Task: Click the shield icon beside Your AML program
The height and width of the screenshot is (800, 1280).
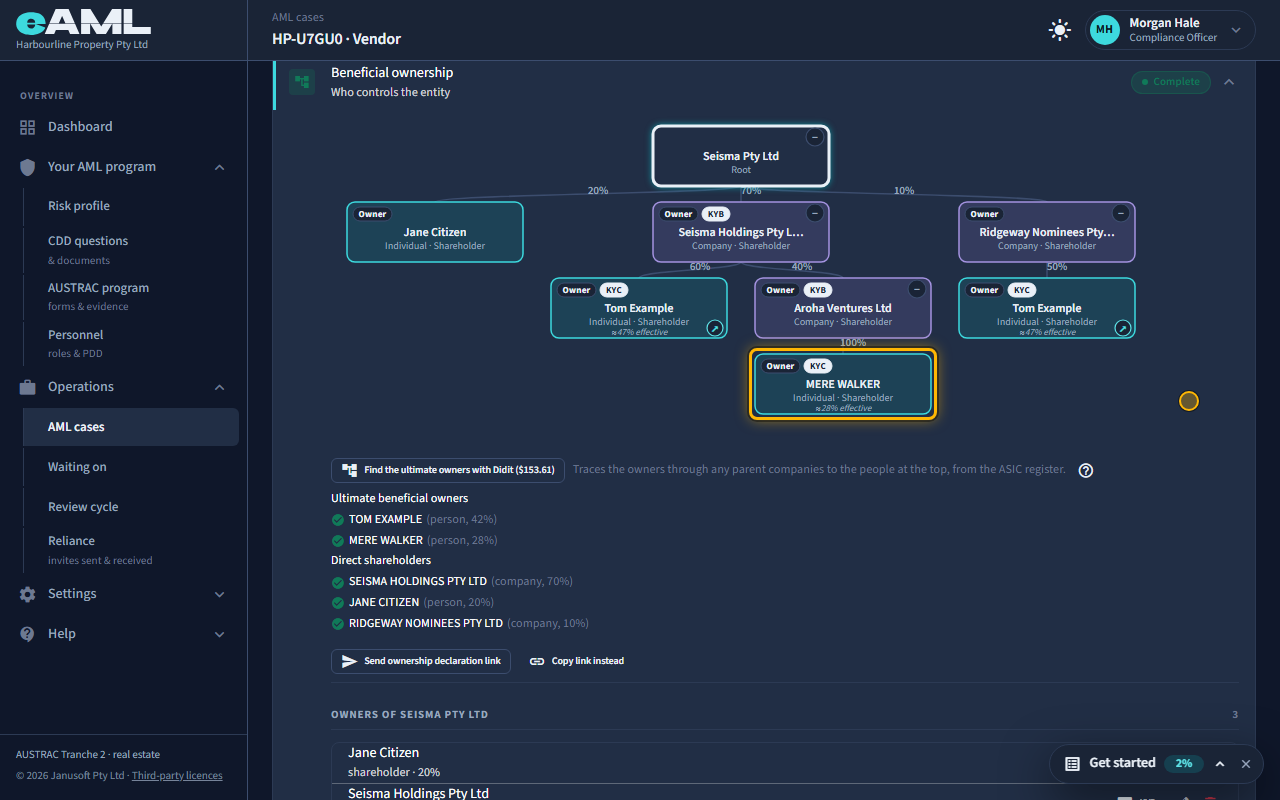Action: [x=27, y=167]
